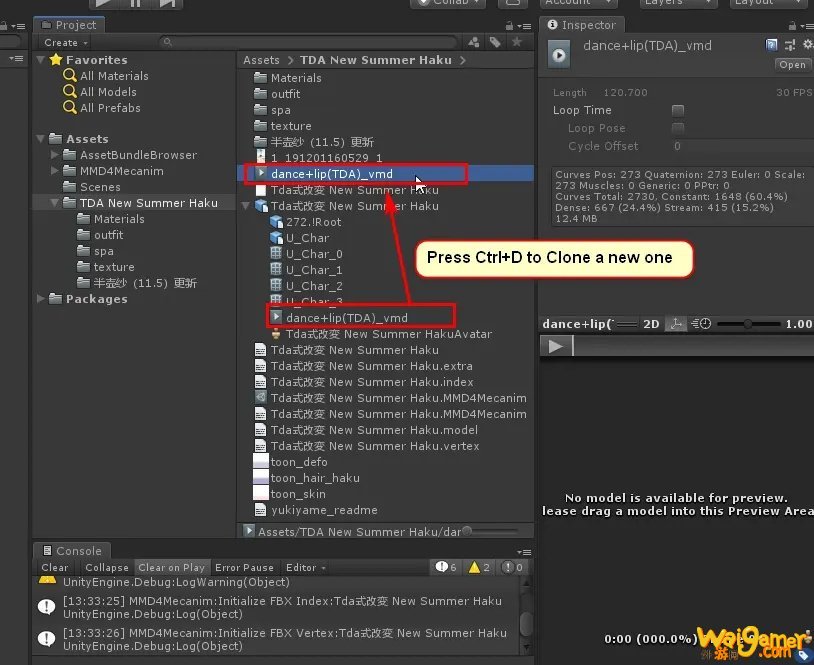Toggle Clear on Play in Console

pyautogui.click(x=172, y=567)
